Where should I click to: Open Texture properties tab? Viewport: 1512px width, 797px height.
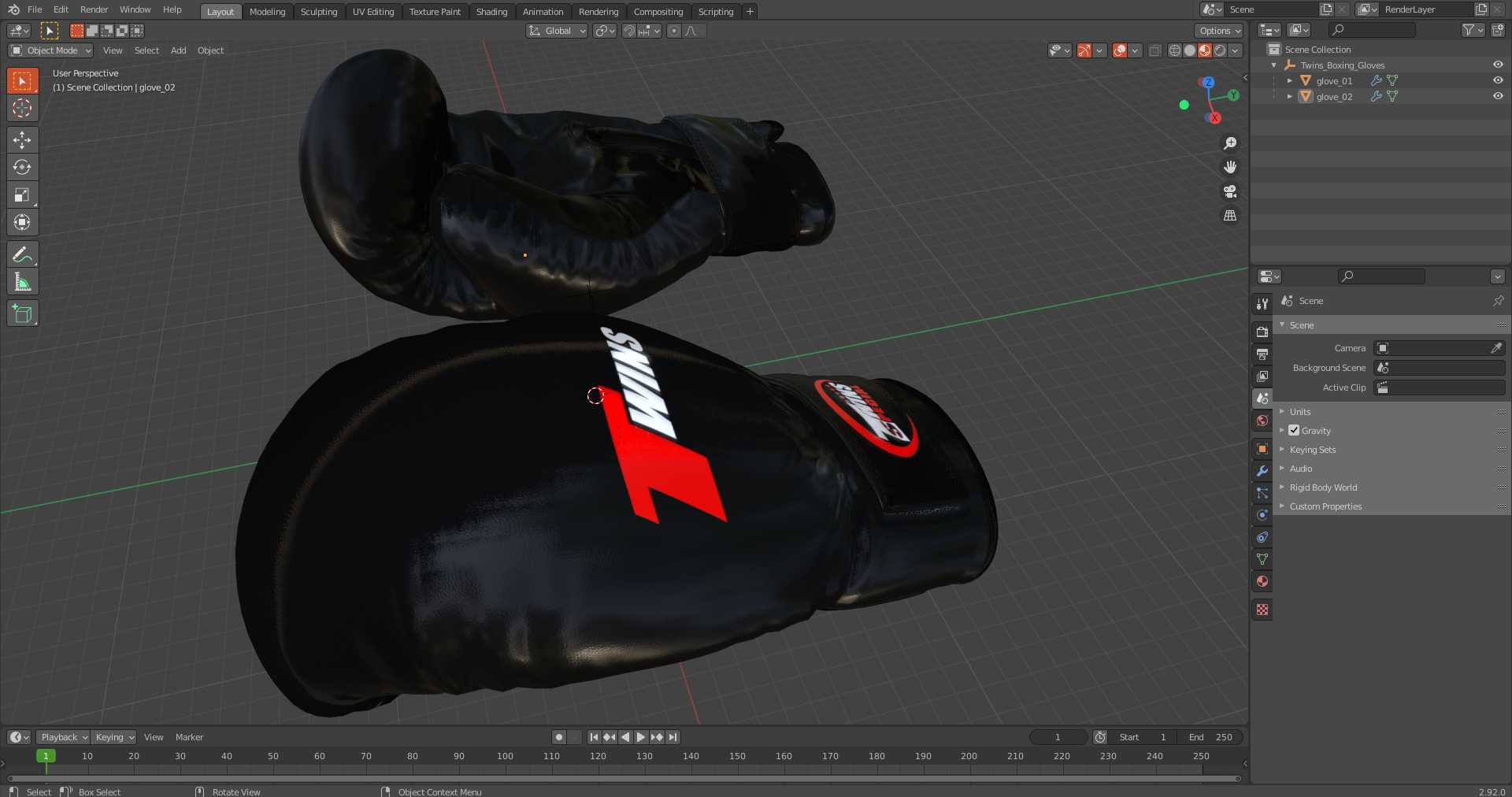(x=1262, y=610)
